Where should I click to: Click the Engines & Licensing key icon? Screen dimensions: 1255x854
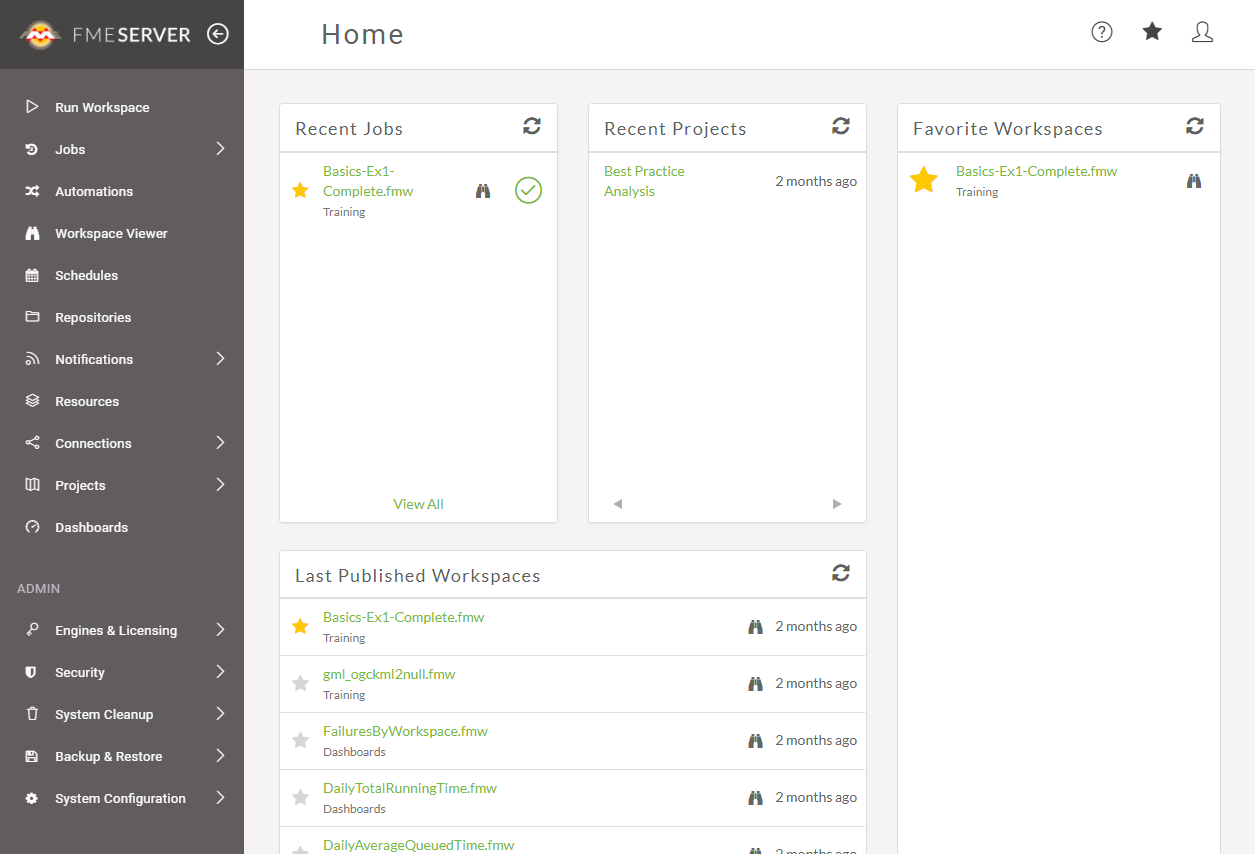point(32,630)
